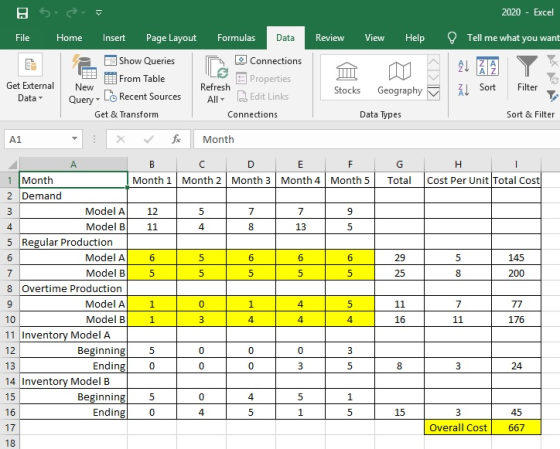
Task: Click the Clear filter icon
Action: click(x=552, y=61)
